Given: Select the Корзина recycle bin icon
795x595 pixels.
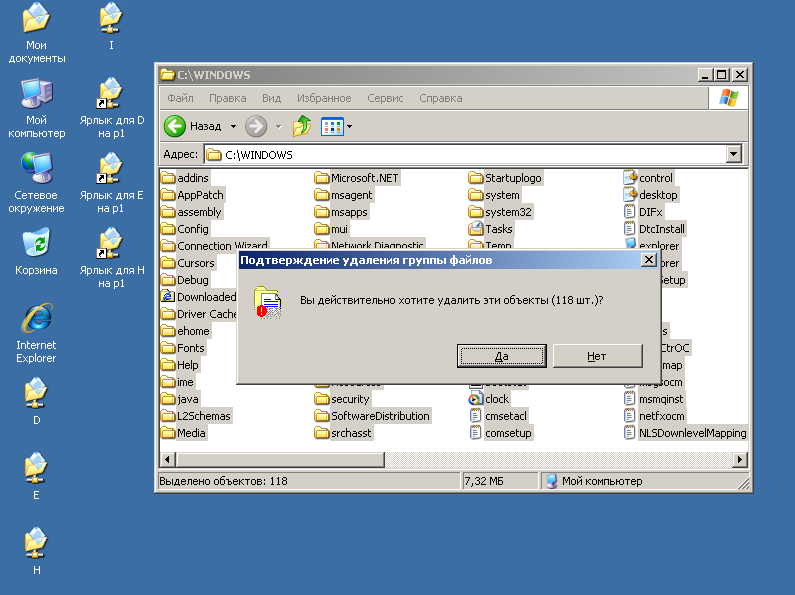Looking at the screenshot, I should [x=36, y=244].
